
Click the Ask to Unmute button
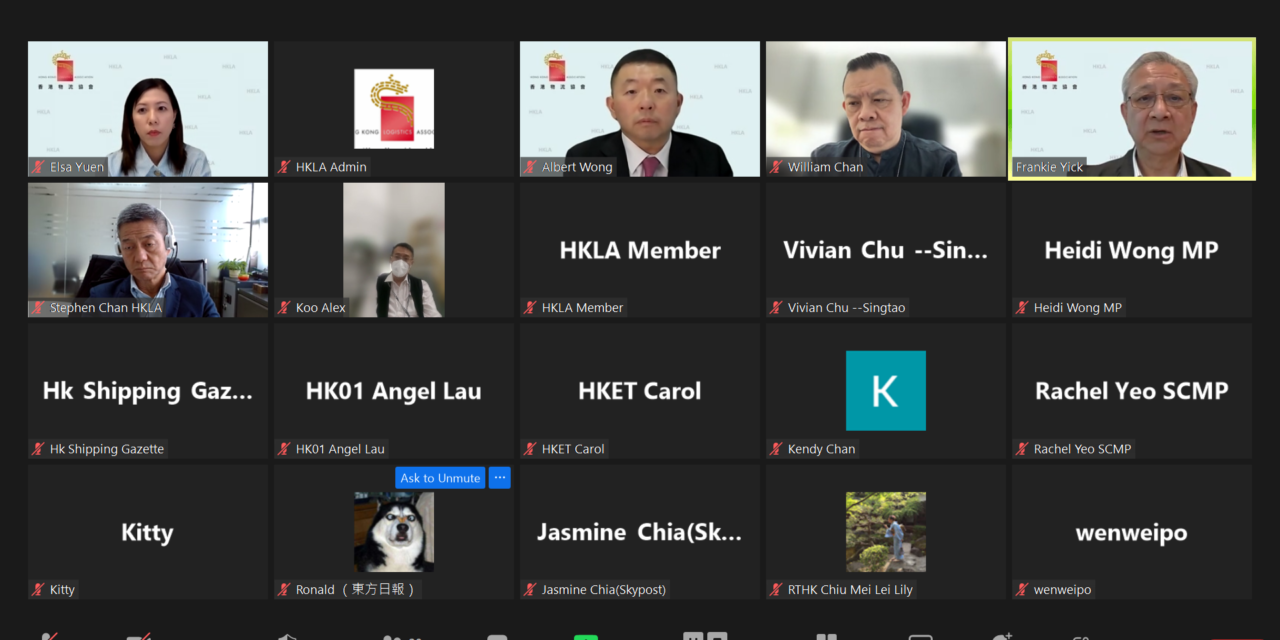(440, 478)
